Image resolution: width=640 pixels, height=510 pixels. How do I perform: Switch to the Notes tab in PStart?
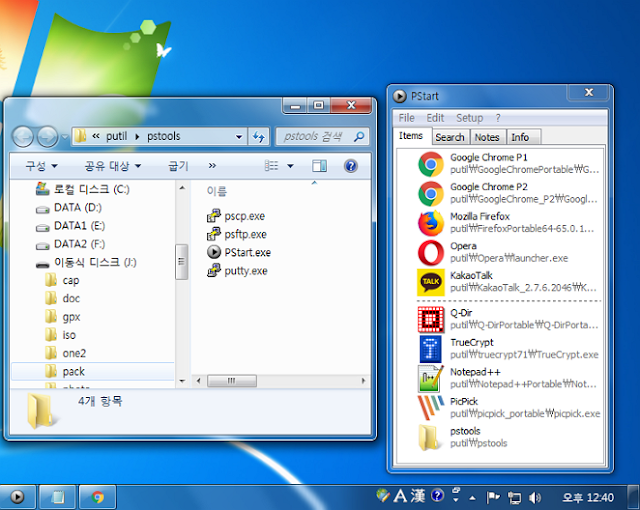(x=487, y=137)
